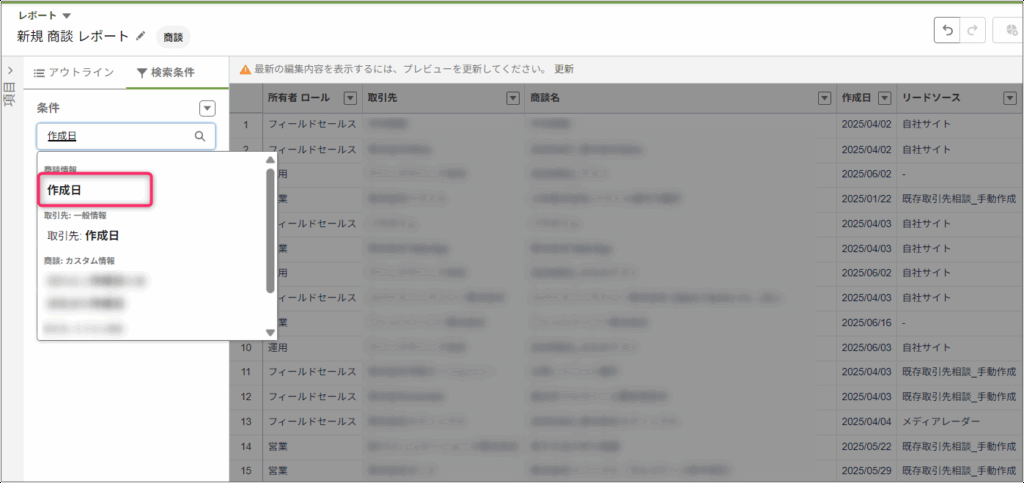The width and height of the screenshot is (1024, 483).
Task: Open the 作成日 column menu arrow
Action: (x=884, y=98)
